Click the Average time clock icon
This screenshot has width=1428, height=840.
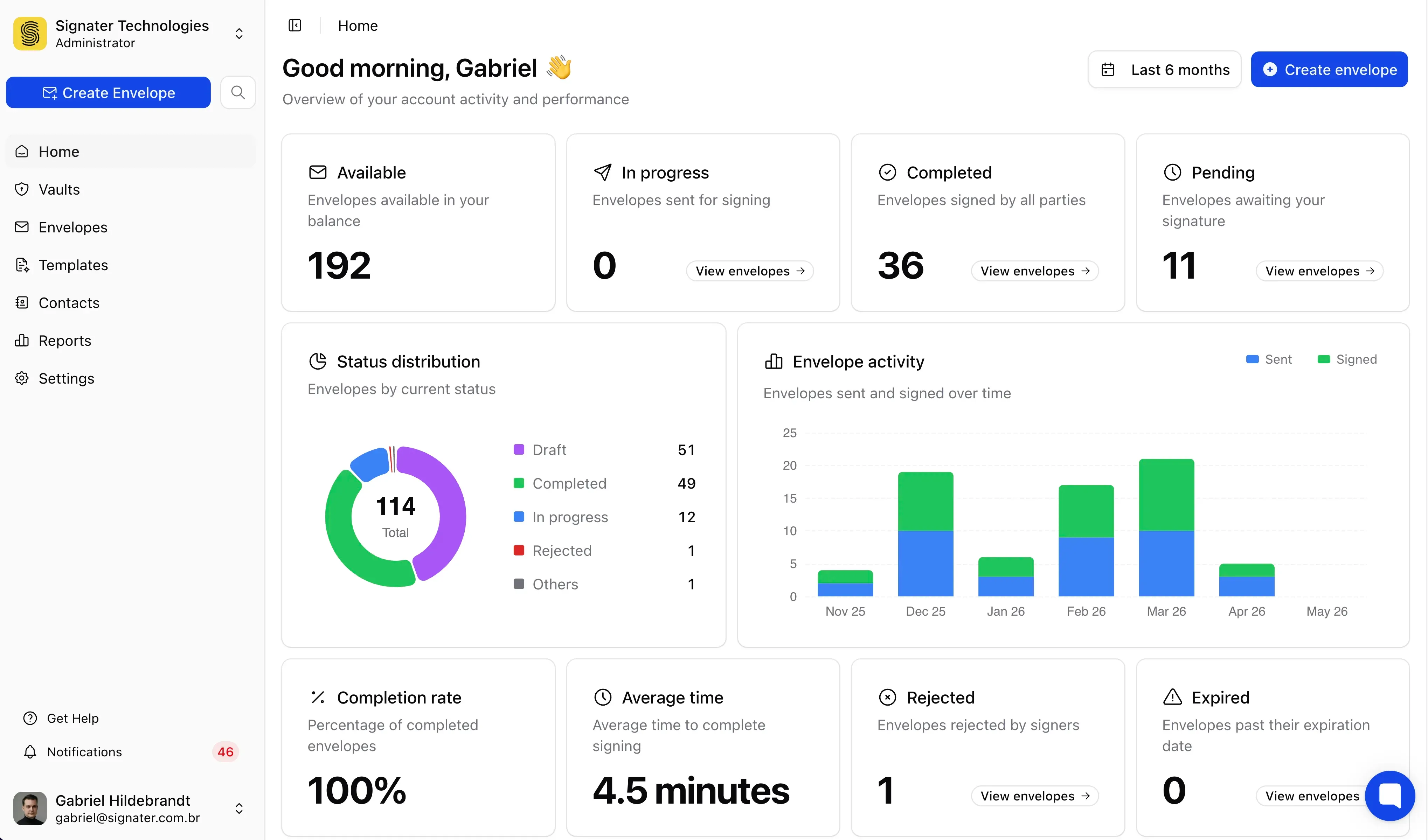point(602,697)
